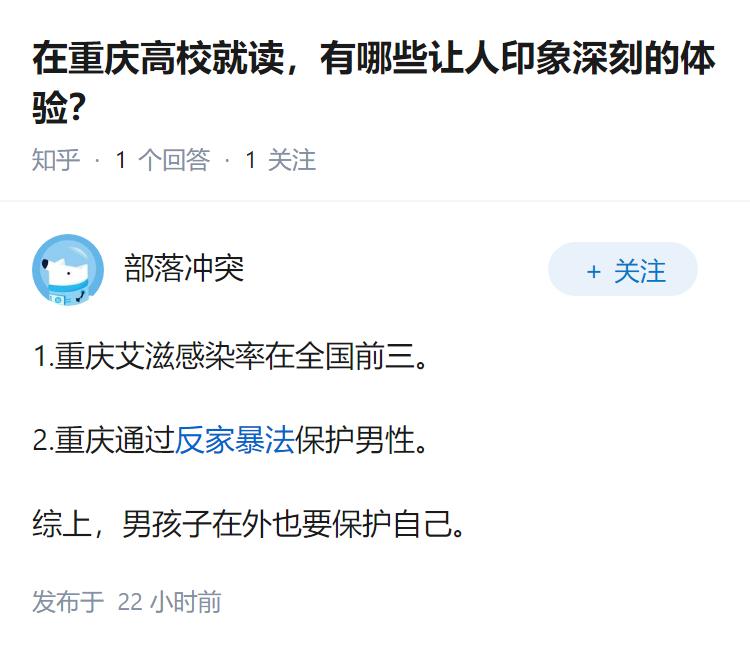Click the title's second line "验？"
The height and width of the screenshot is (652, 750).
coord(57,108)
